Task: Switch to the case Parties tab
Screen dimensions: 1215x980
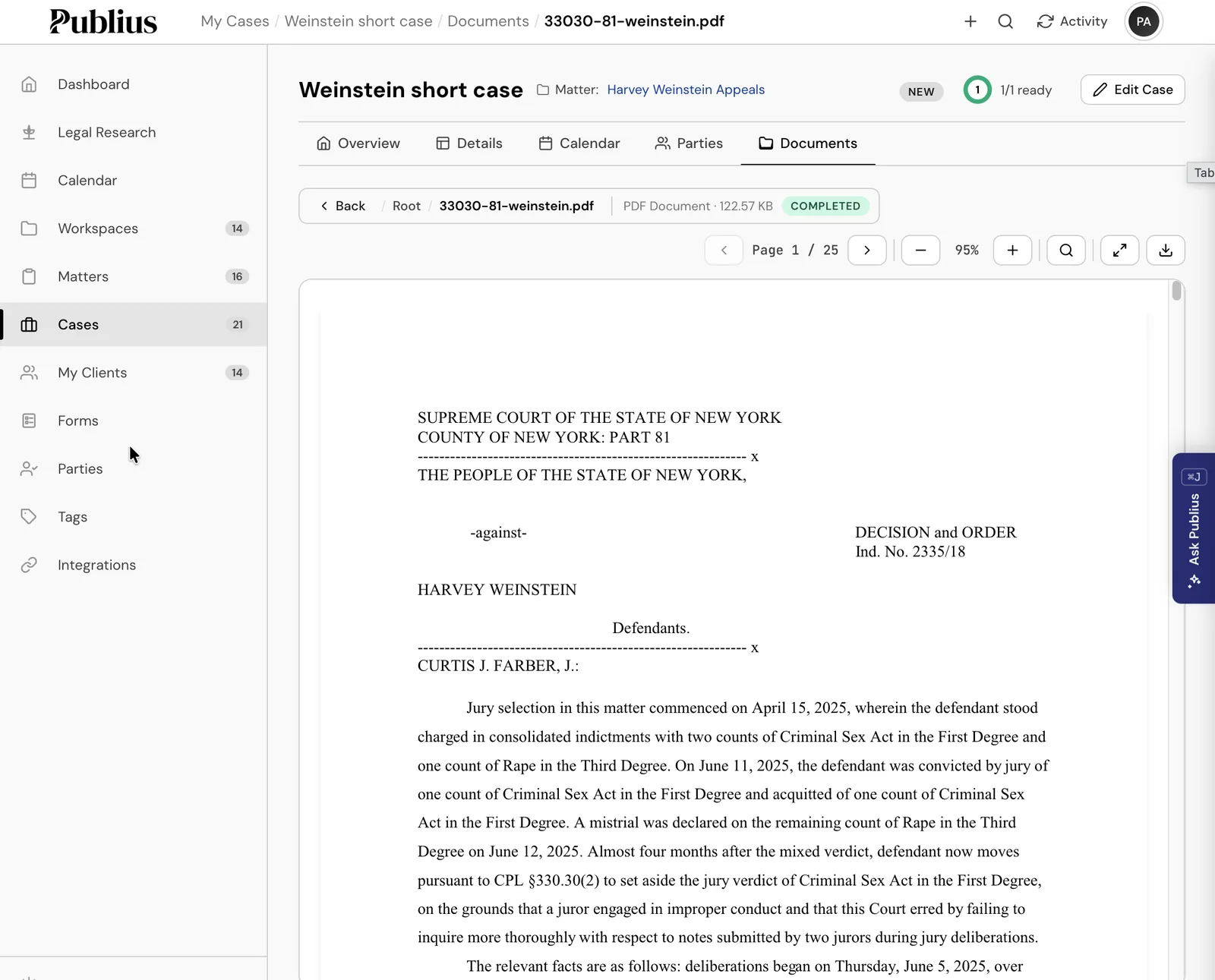Action: [x=689, y=143]
